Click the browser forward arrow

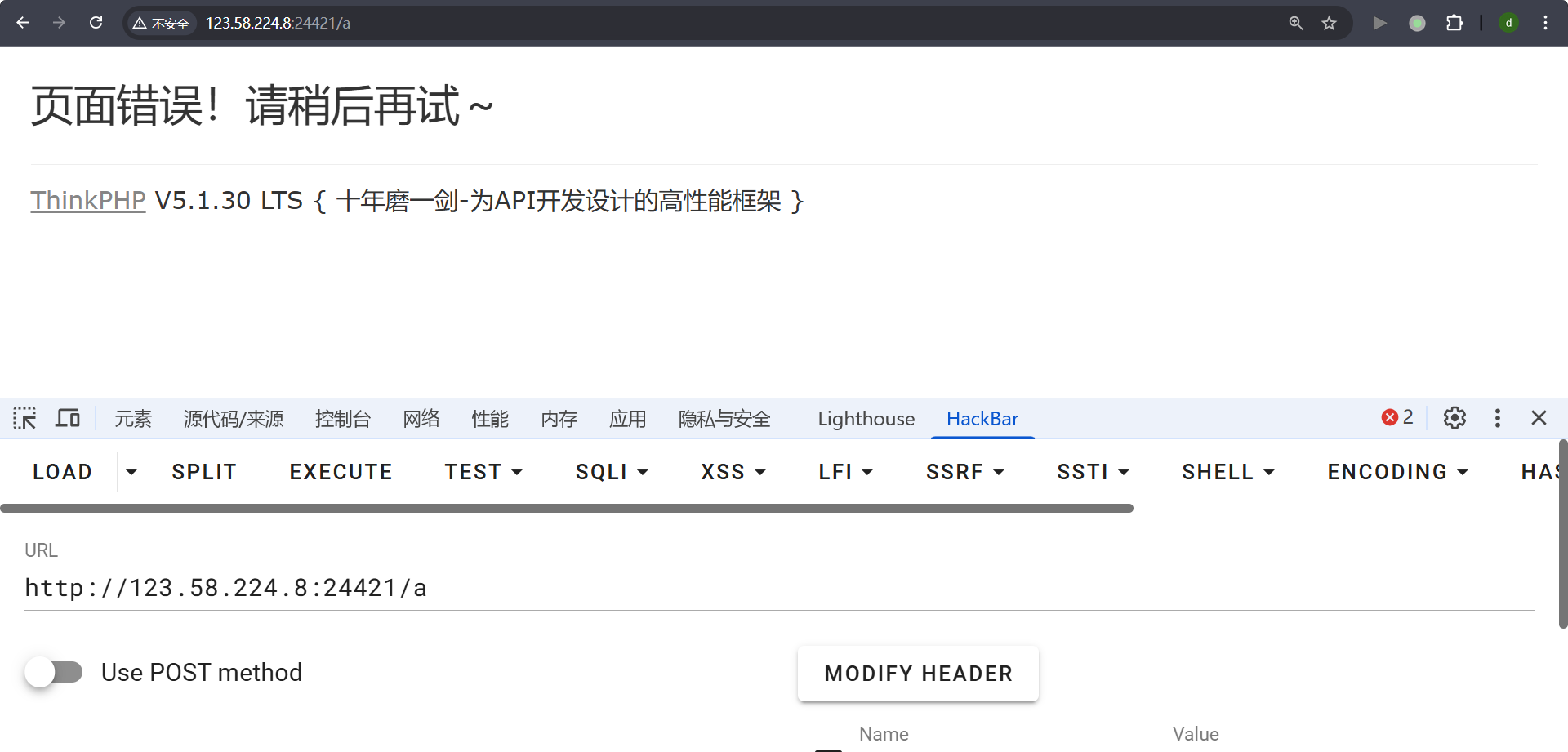(59, 23)
